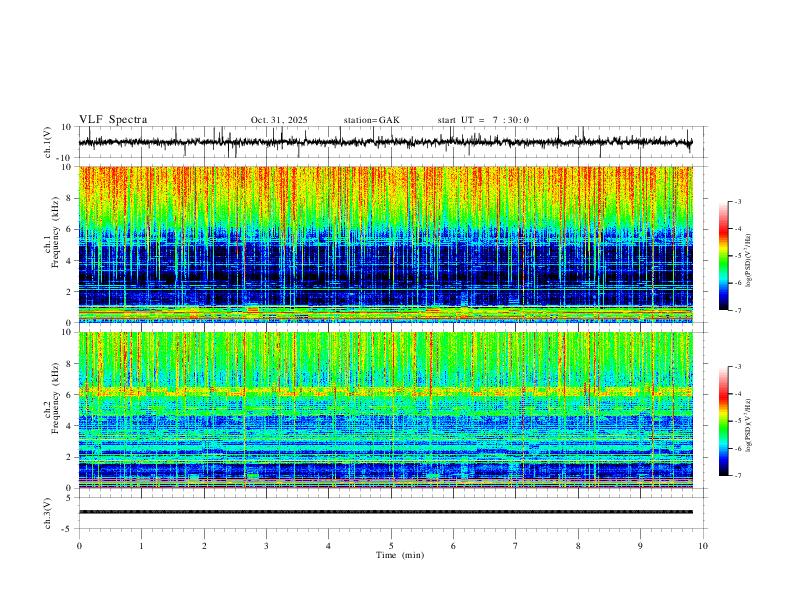Click the time axis tick label "7"
792x612 pixels.
point(516,546)
